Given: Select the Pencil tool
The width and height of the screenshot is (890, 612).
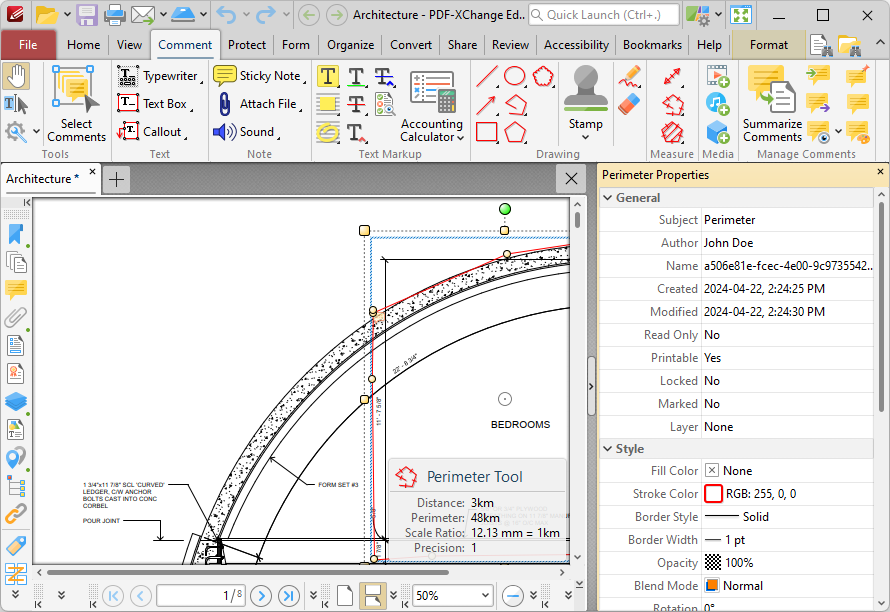Looking at the screenshot, I should pos(629,76).
